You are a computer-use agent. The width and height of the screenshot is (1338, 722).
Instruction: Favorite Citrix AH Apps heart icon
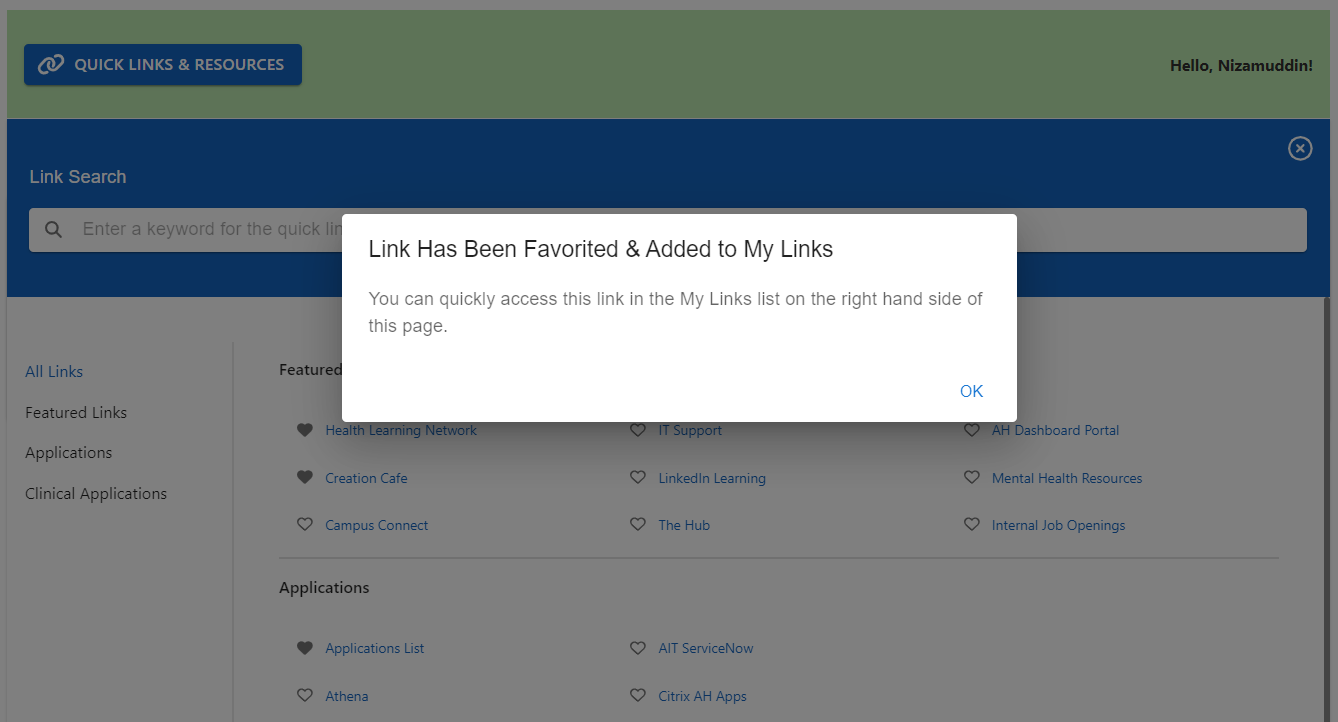click(x=638, y=696)
